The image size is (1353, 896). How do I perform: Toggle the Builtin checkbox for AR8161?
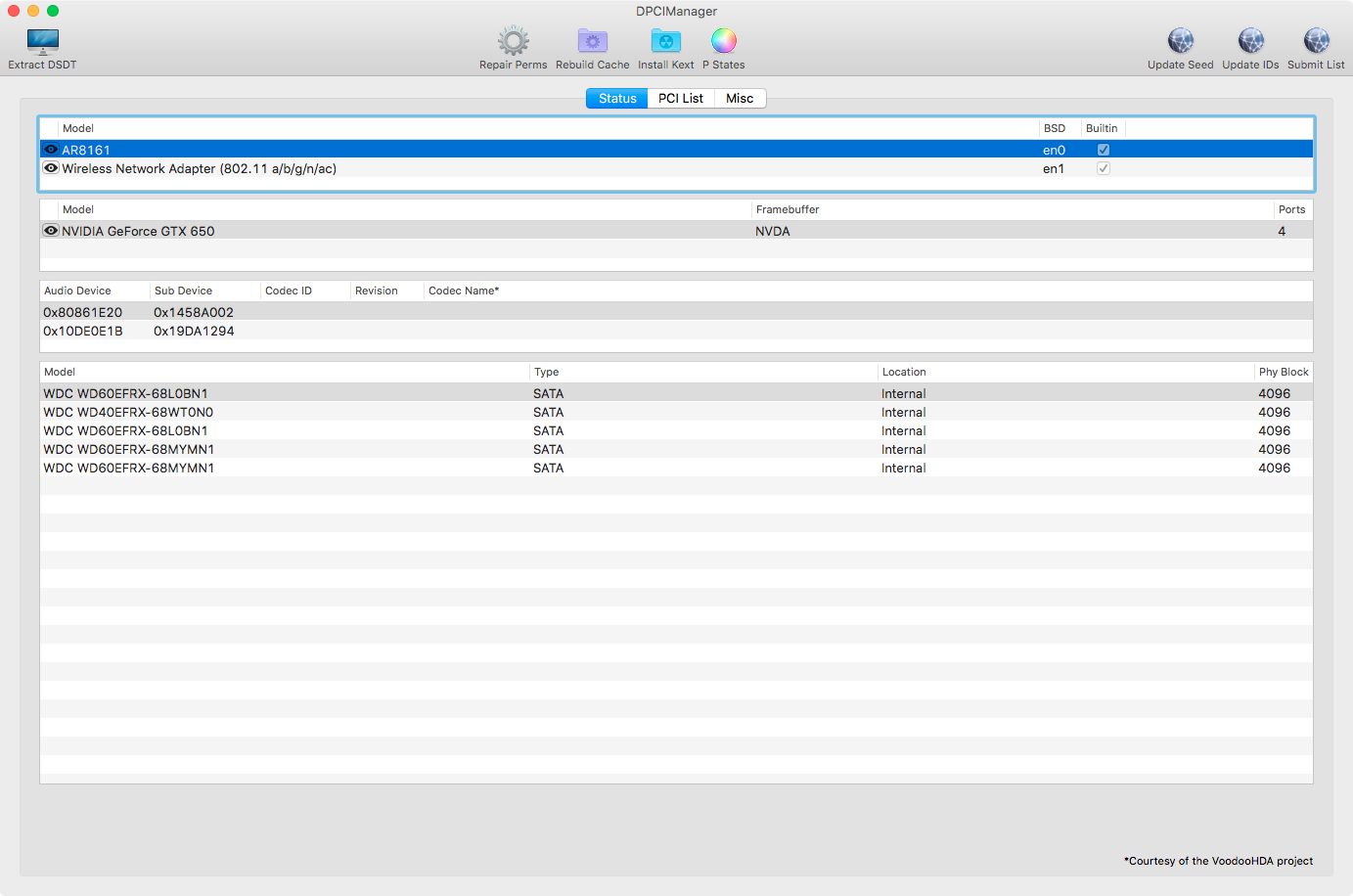[1103, 150]
